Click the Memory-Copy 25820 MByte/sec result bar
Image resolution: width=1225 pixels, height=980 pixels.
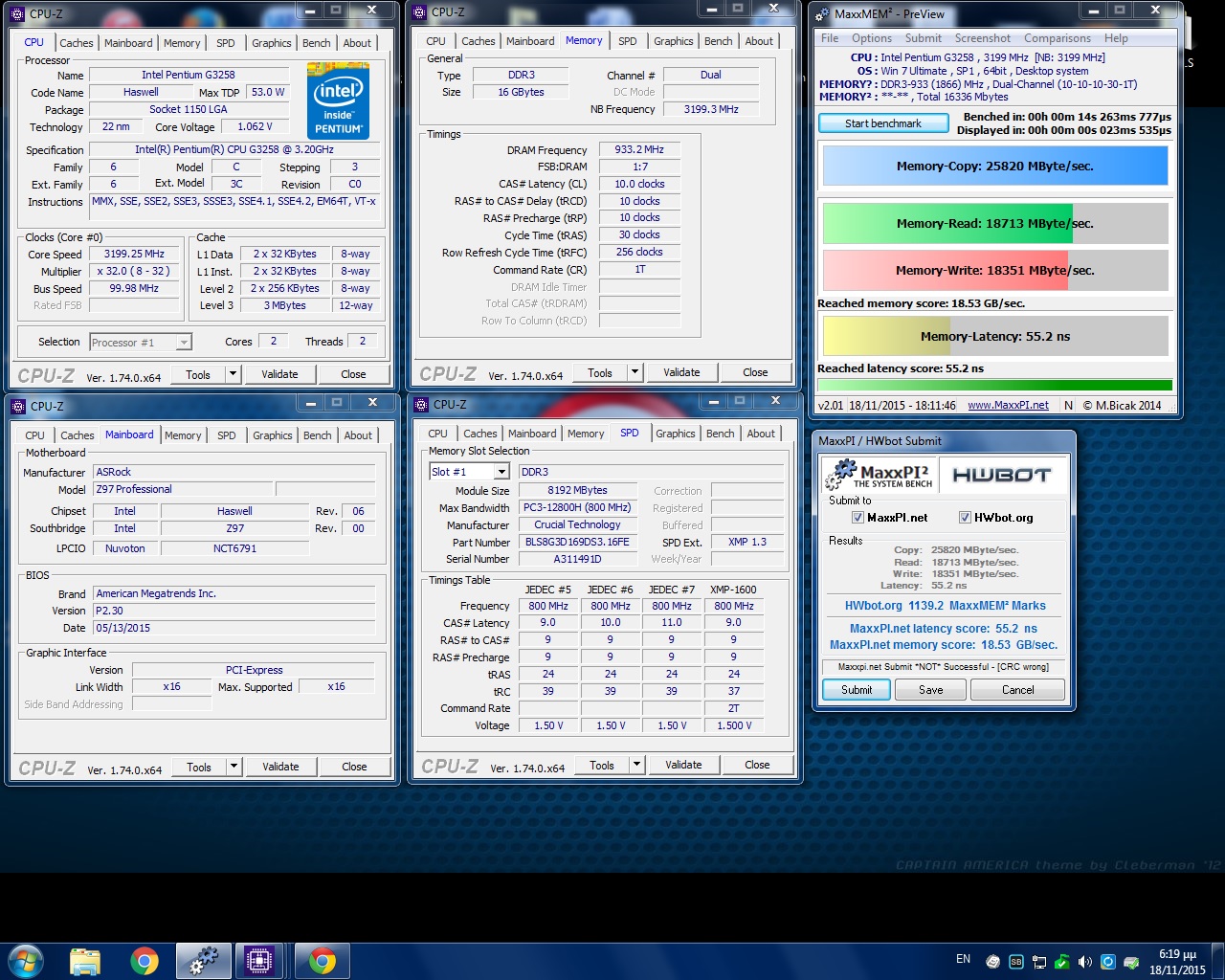point(995,166)
